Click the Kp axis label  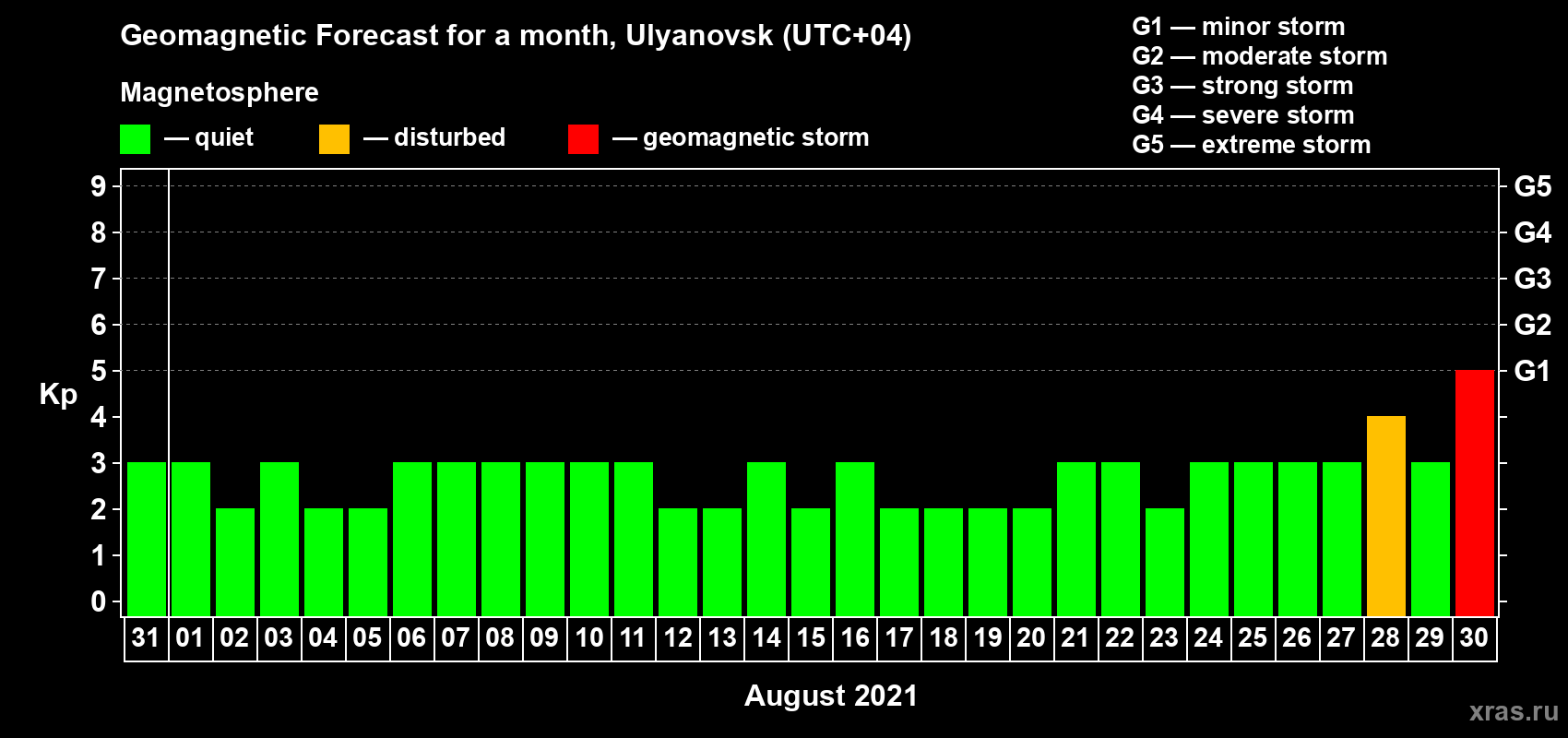tap(58, 395)
